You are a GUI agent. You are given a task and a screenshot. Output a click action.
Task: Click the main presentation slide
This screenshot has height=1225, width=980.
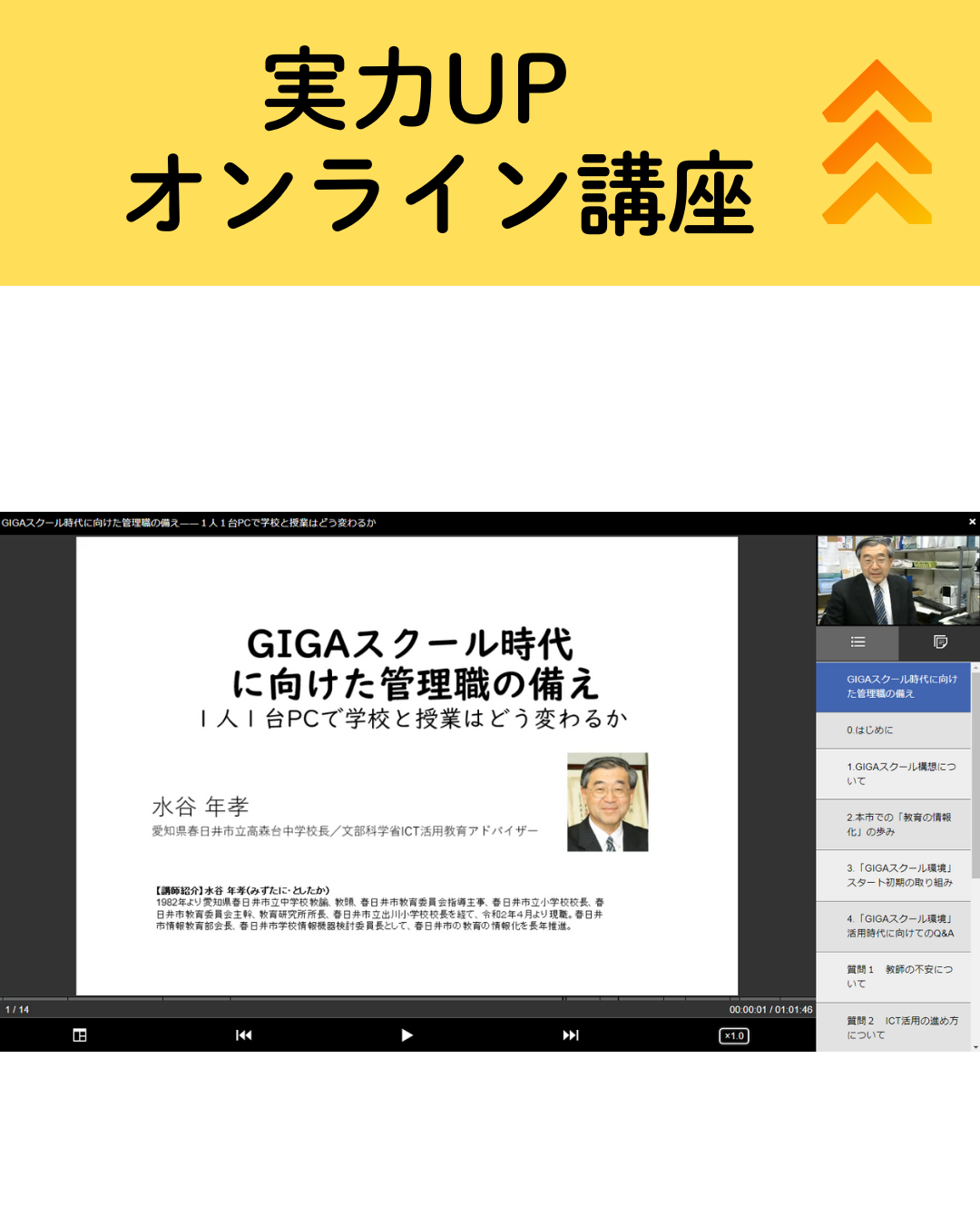407,766
